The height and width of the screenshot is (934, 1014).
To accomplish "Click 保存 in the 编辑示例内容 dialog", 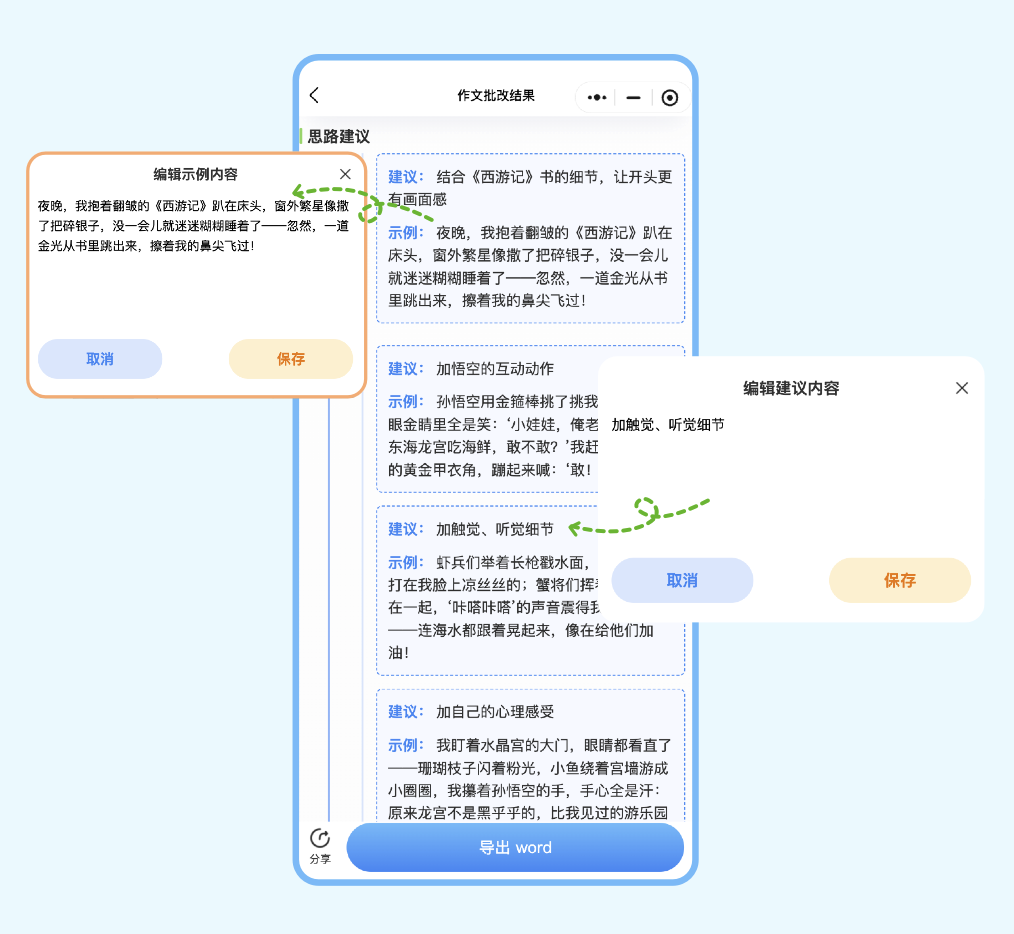I will 291,359.
